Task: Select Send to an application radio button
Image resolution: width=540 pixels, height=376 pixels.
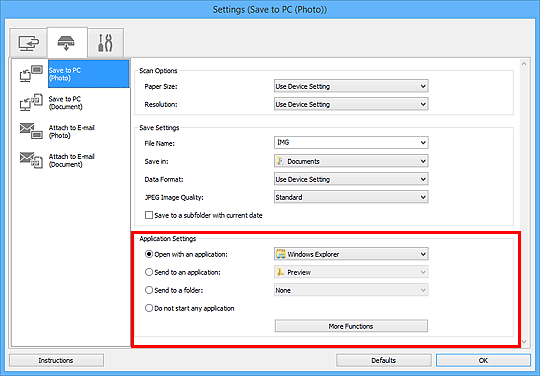Action: [x=149, y=272]
